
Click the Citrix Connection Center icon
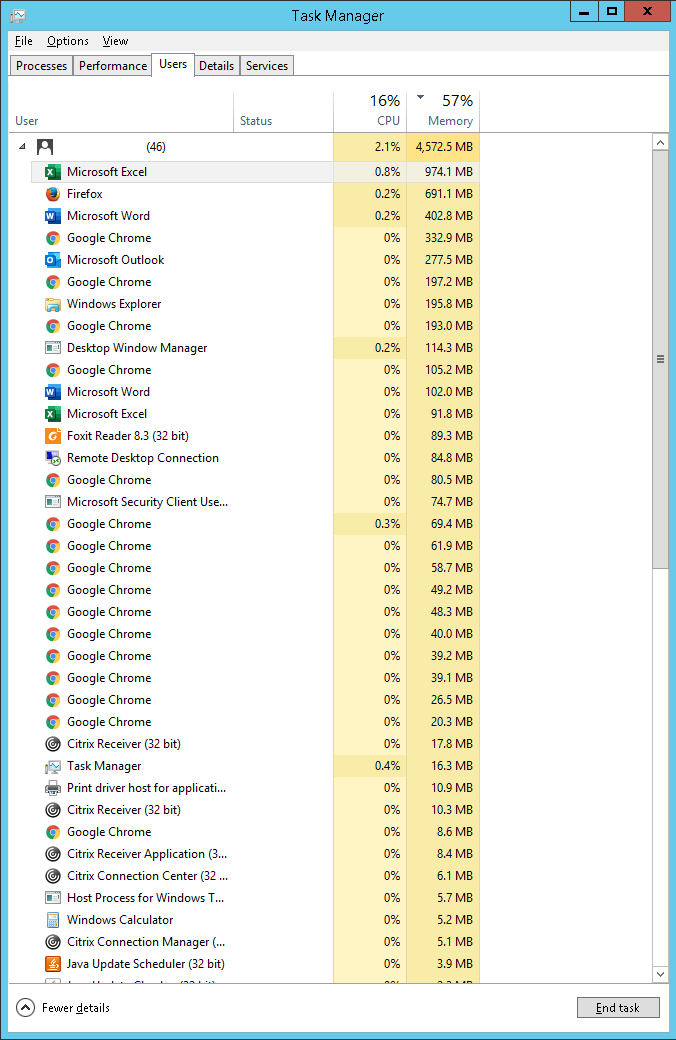[x=52, y=876]
